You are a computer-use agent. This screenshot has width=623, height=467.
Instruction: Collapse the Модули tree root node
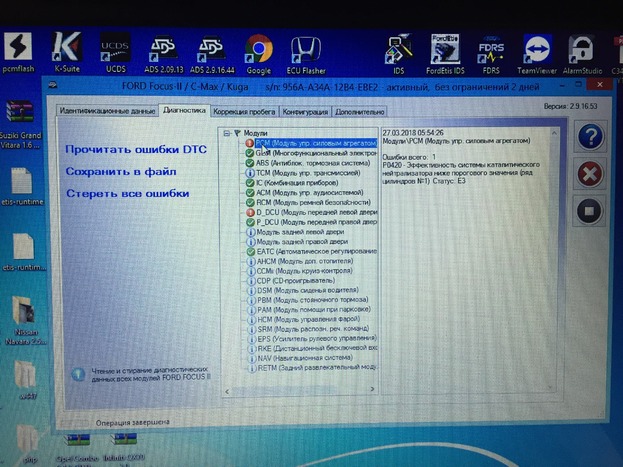click(227, 133)
